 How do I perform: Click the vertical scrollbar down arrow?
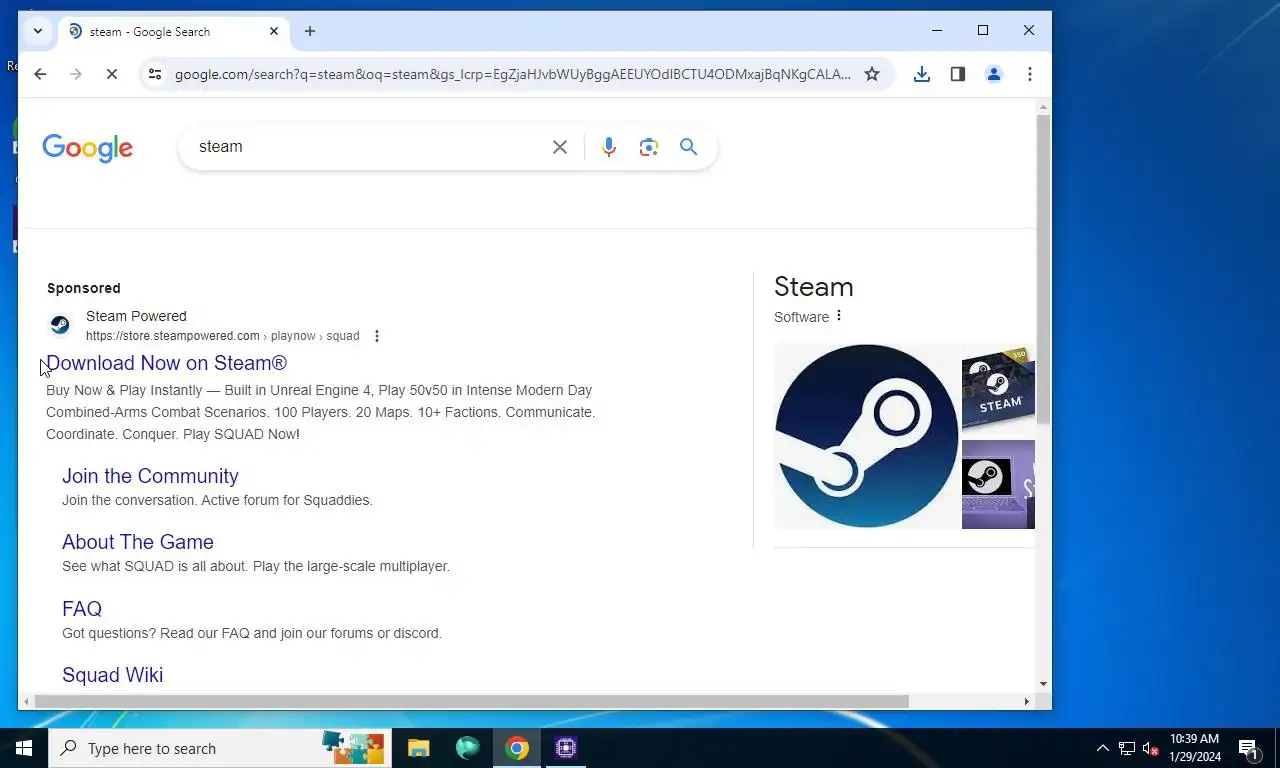pos(1044,684)
